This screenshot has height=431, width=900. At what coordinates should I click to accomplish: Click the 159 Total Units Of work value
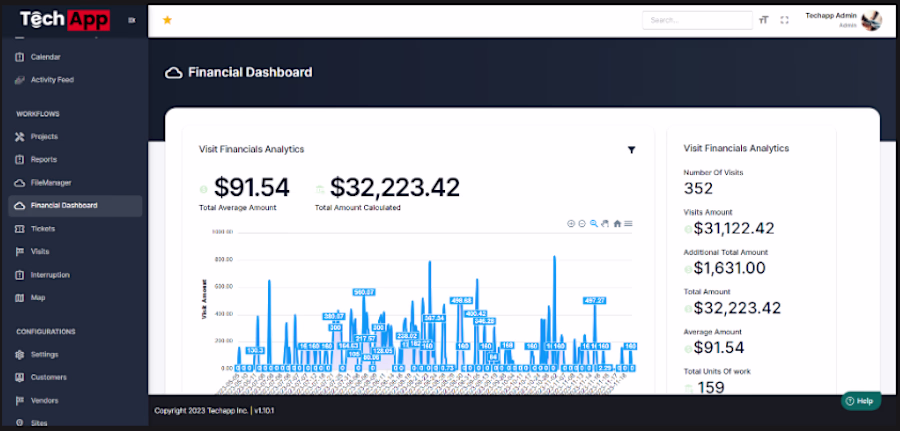coord(711,387)
